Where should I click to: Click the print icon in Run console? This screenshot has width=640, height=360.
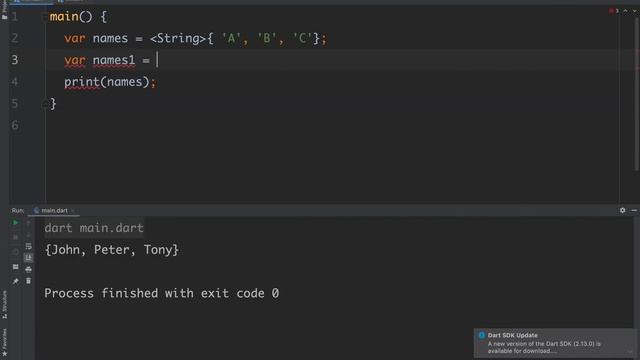tap(28, 269)
